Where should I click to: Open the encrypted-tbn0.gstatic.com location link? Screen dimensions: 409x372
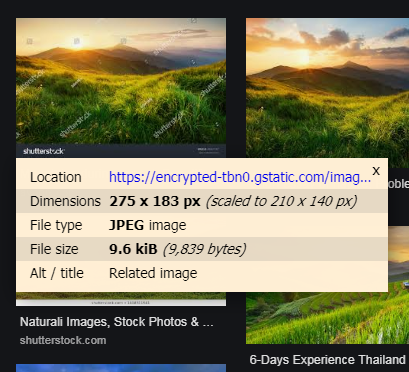coord(240,177)
